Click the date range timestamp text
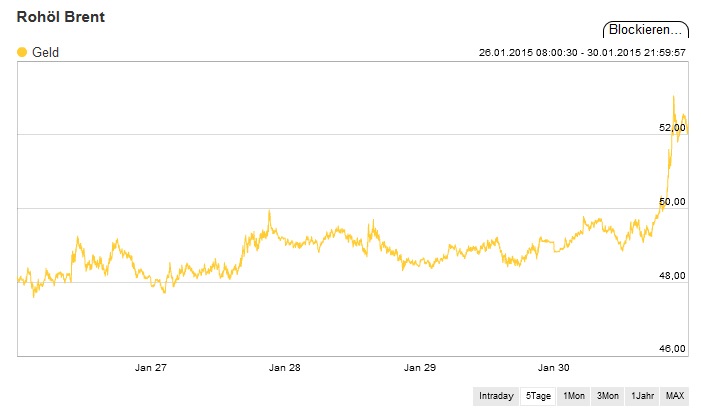 tap(582, 53)
